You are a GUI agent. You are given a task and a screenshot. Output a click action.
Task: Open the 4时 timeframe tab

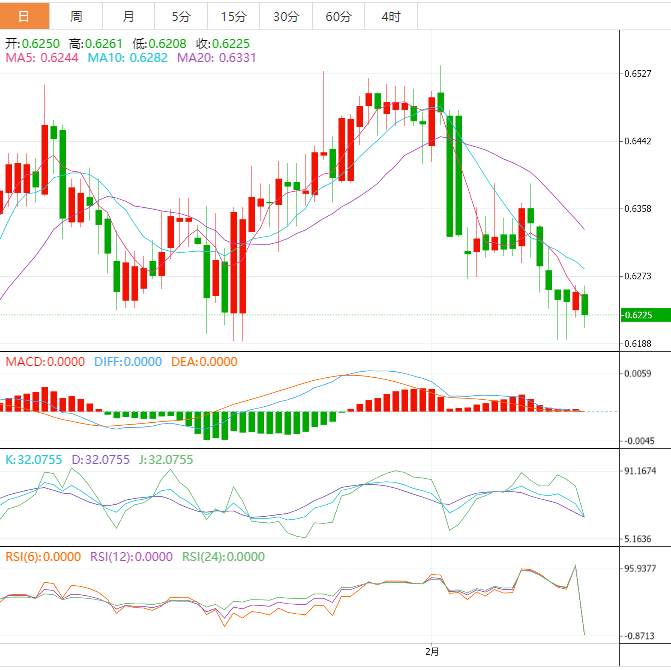click(391, 16)
